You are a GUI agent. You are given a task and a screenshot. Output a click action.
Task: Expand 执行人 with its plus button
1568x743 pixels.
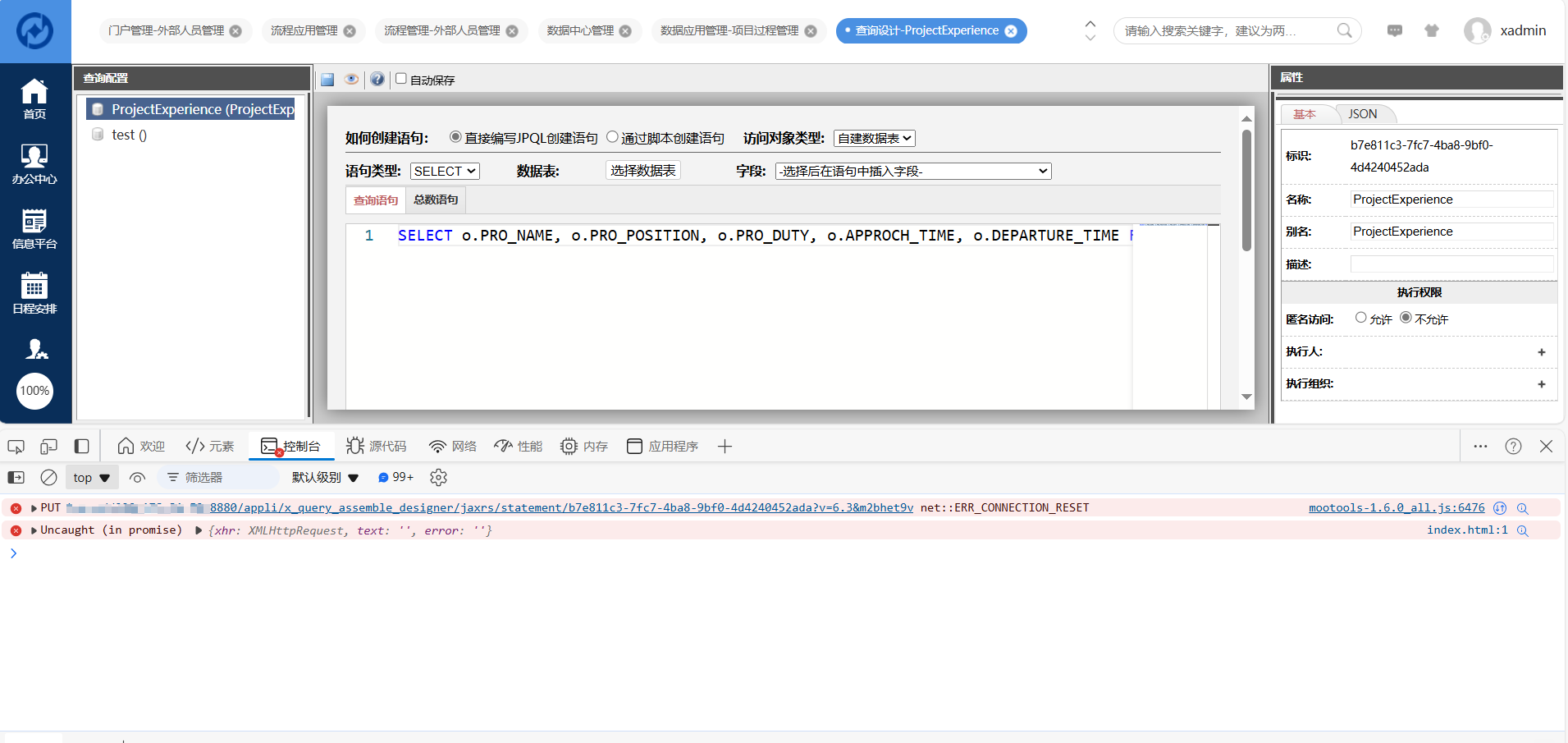1542,352
